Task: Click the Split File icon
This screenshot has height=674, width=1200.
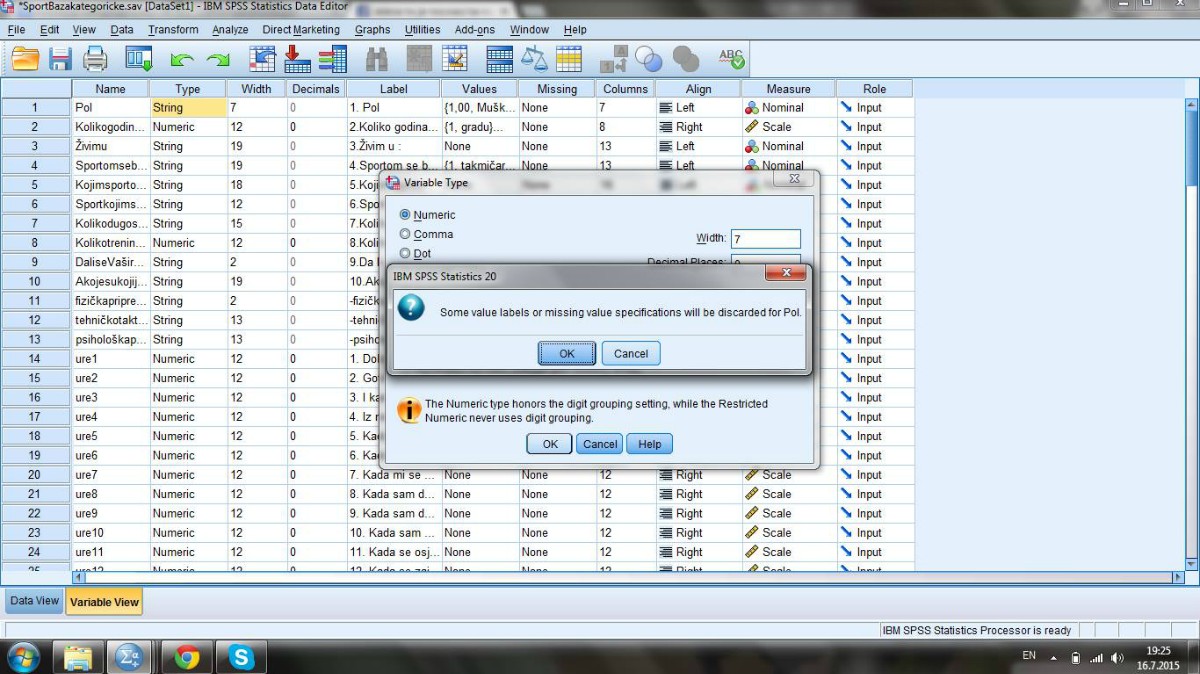Action: [500, 59]
